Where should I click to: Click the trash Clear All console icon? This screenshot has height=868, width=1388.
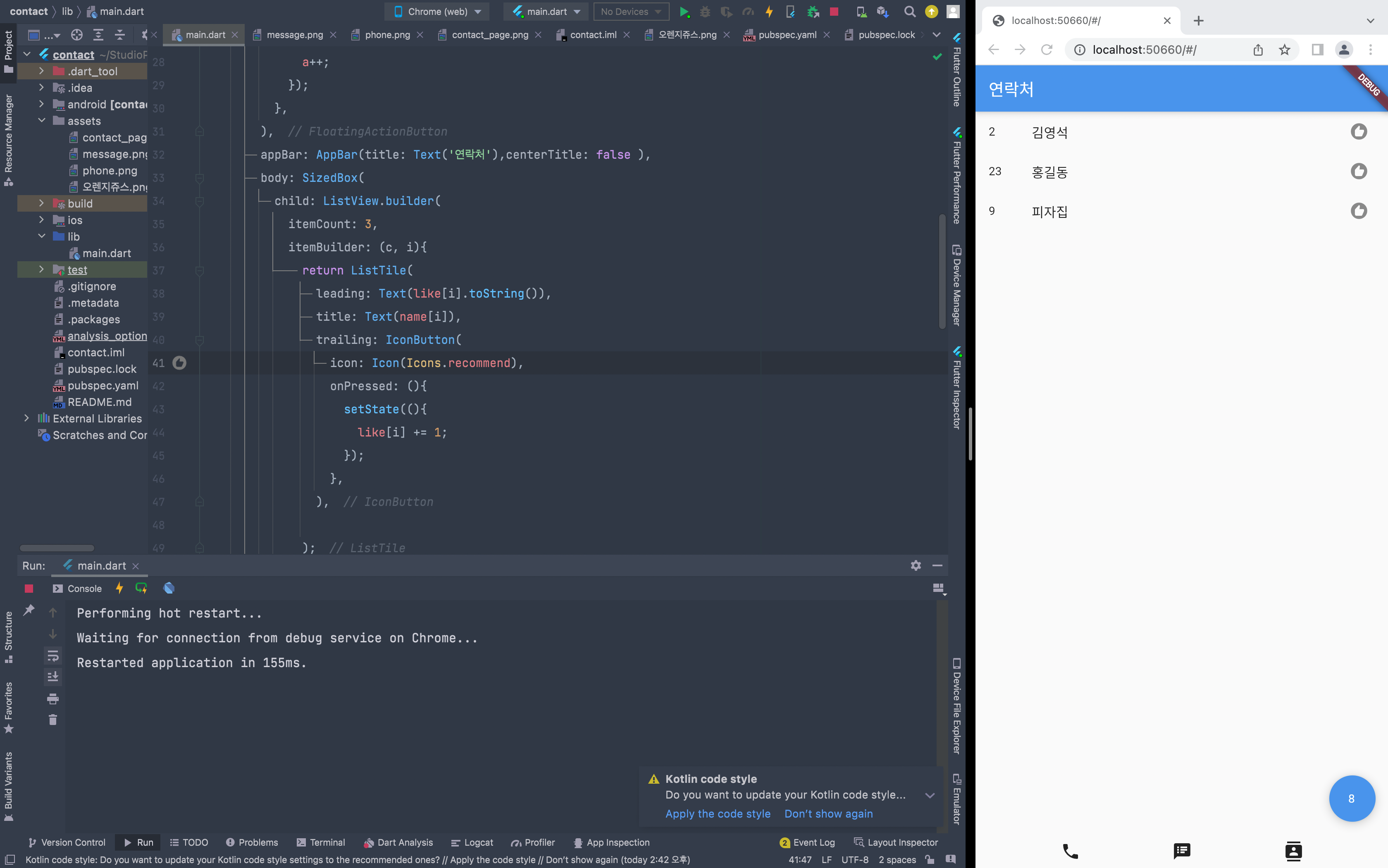(53, 719)
